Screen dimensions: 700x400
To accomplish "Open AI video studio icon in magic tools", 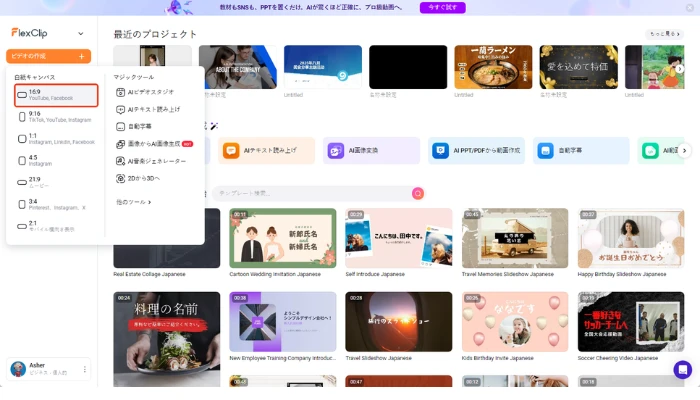I will pyautogui.click(x=120, y=92).
